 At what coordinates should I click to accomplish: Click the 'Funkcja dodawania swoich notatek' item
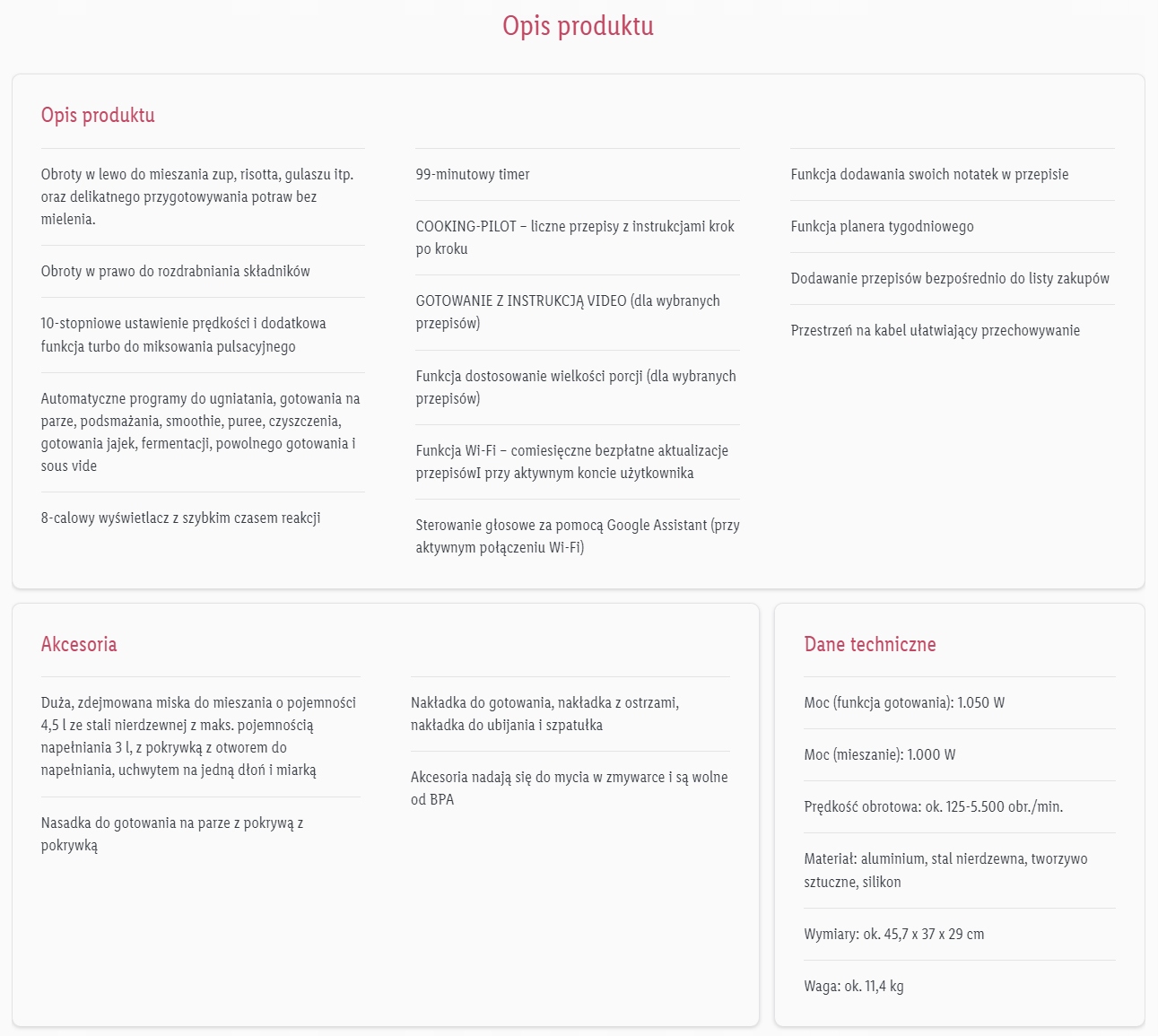point(929,174)
